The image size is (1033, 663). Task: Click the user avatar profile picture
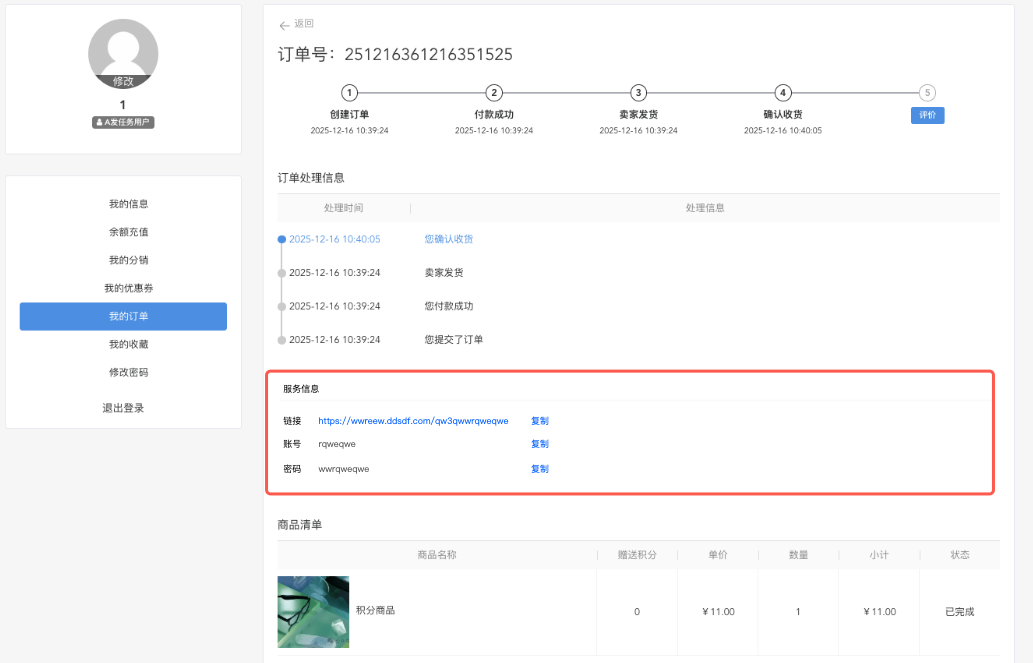pos(123,50)
